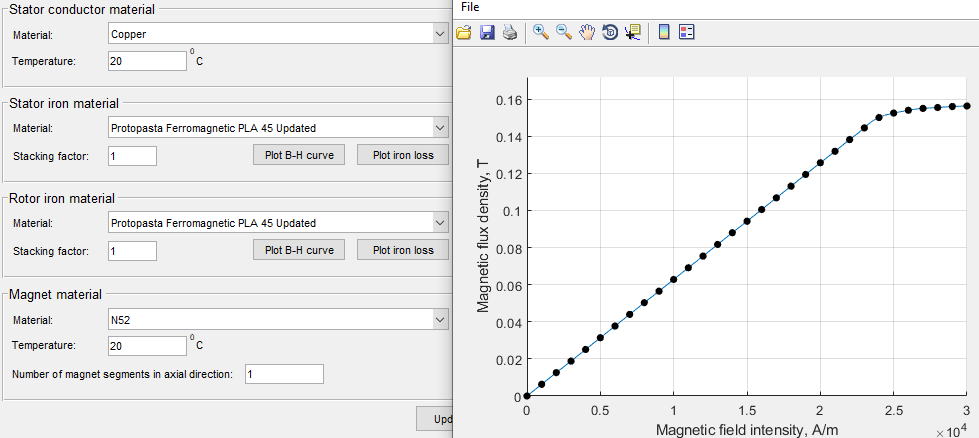Save the figure with the floppy disk icon
The image size is (979, 438).
487,32
